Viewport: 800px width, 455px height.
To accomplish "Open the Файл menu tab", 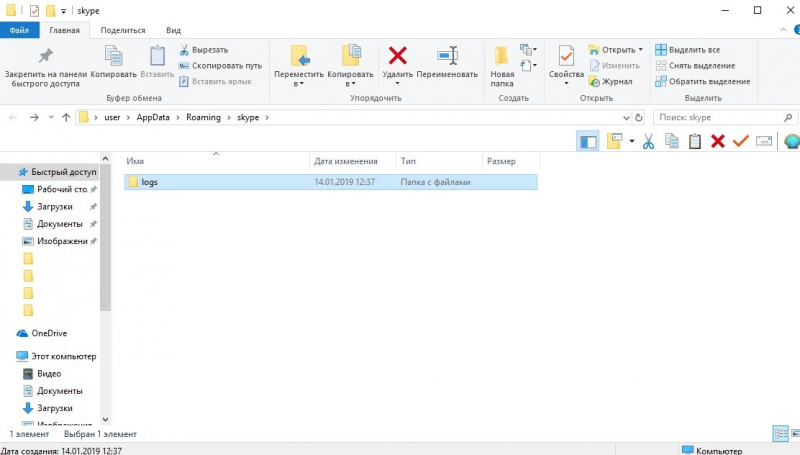I will 19,30.
